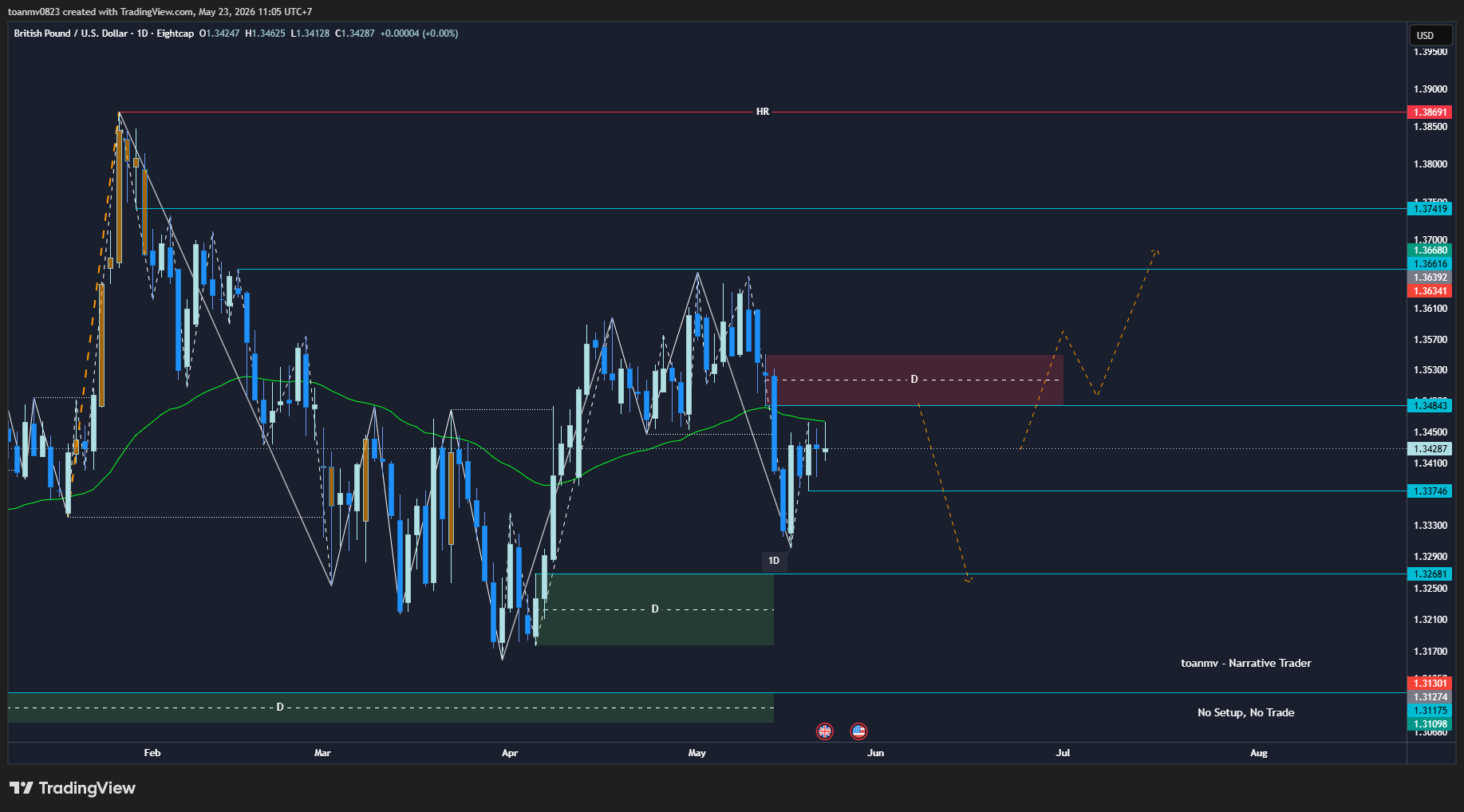Select the 1.32681 price label
Image resolution: width=1464 pixels, height=812 pixels.
point(1430,574)
